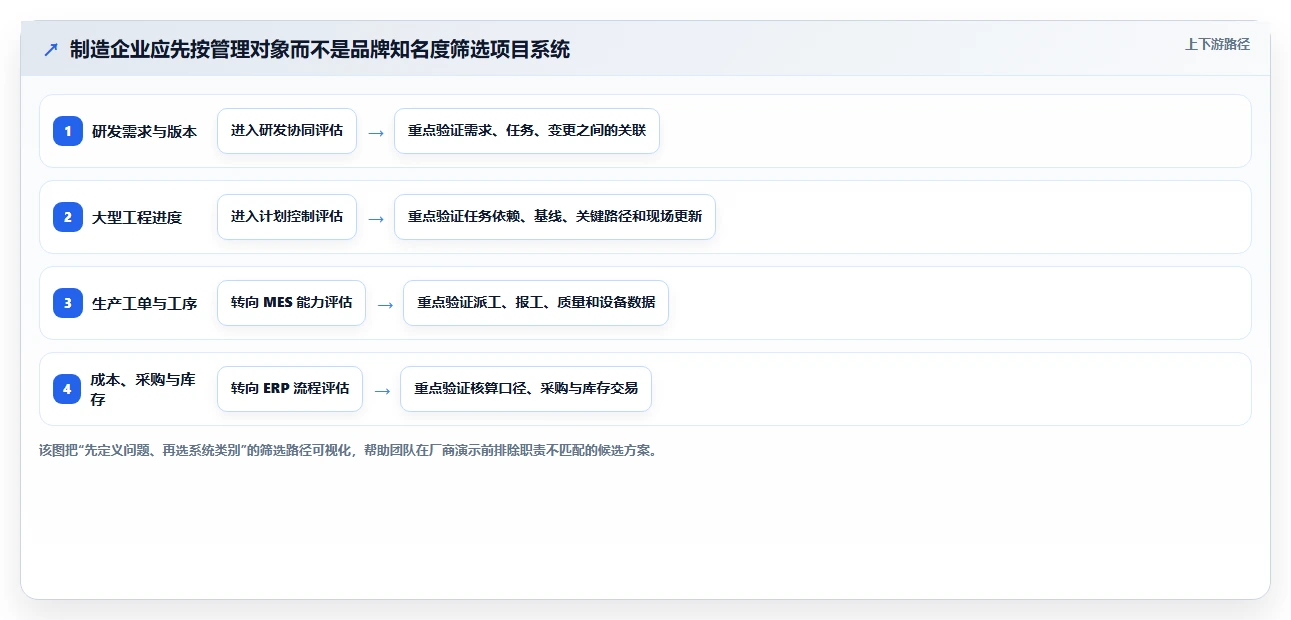The height and width of the screenshot is (620, 1291).
Task: Click the arrow after 进入研发协同评估
Action: pyautogui.click(x=376, y=132)
